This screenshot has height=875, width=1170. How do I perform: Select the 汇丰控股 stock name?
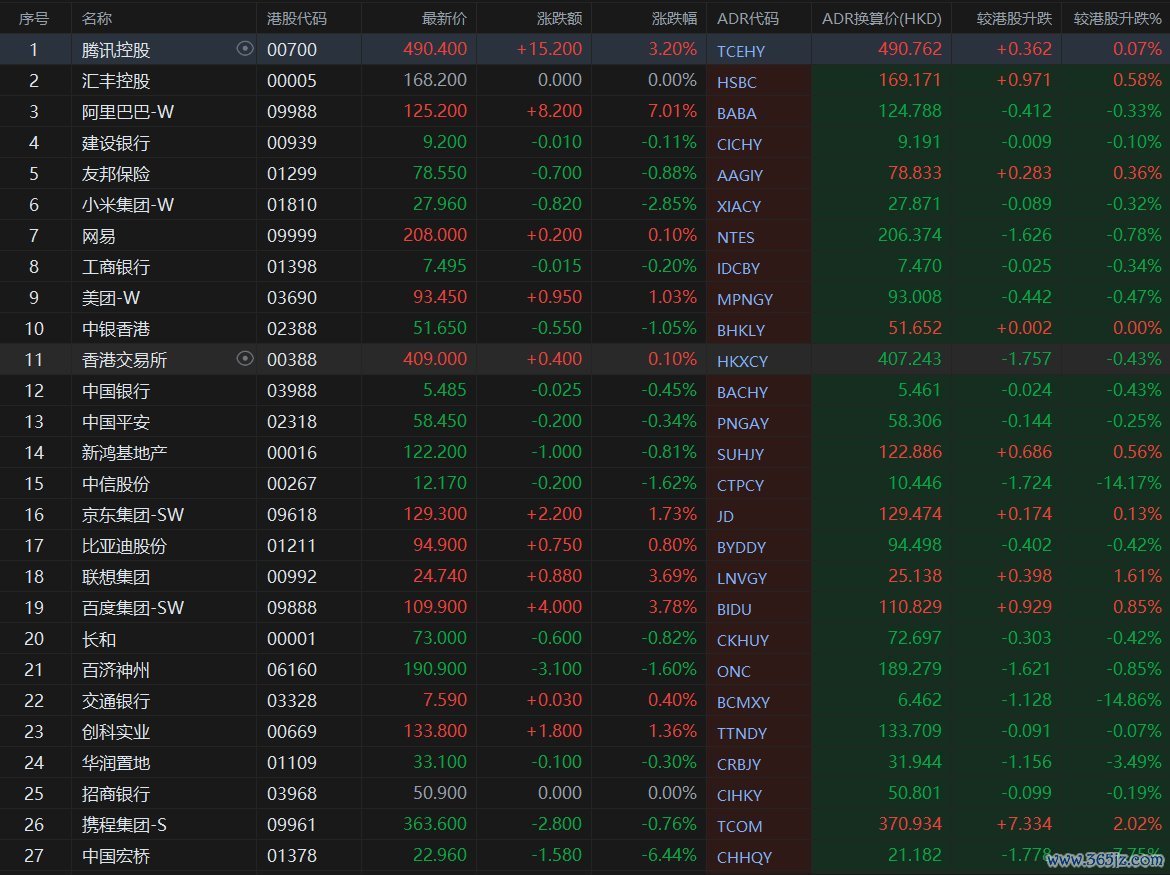(116, 81)
